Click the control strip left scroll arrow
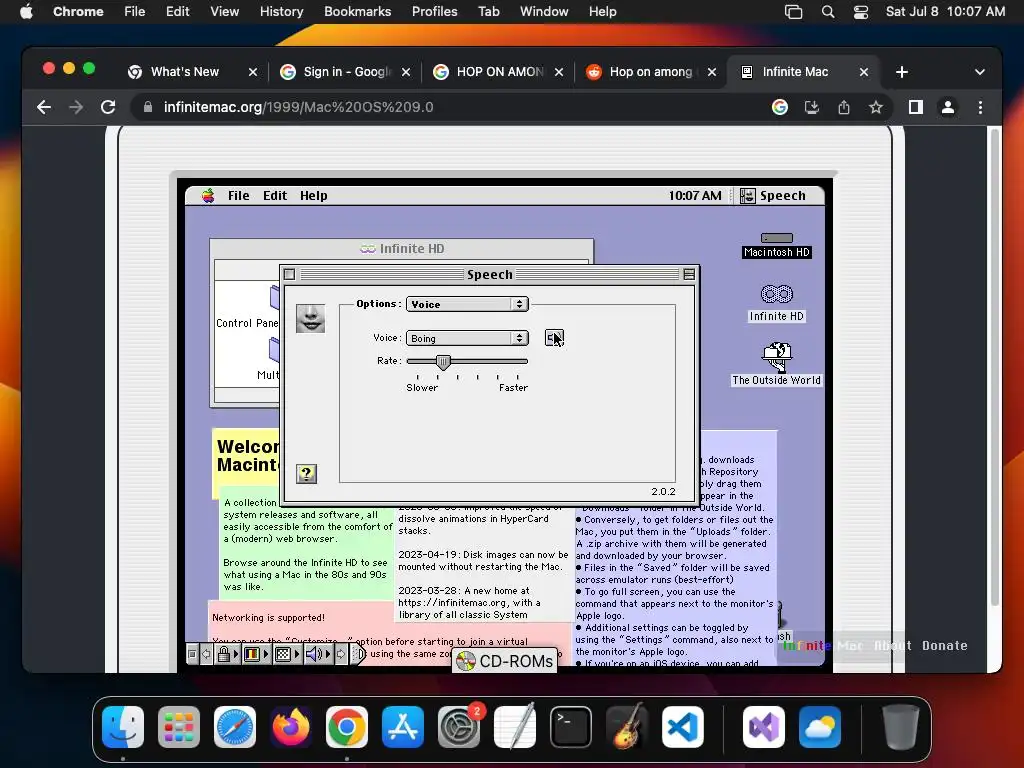The width and height of the screenshot is (1024, 768). click(206, 654)
